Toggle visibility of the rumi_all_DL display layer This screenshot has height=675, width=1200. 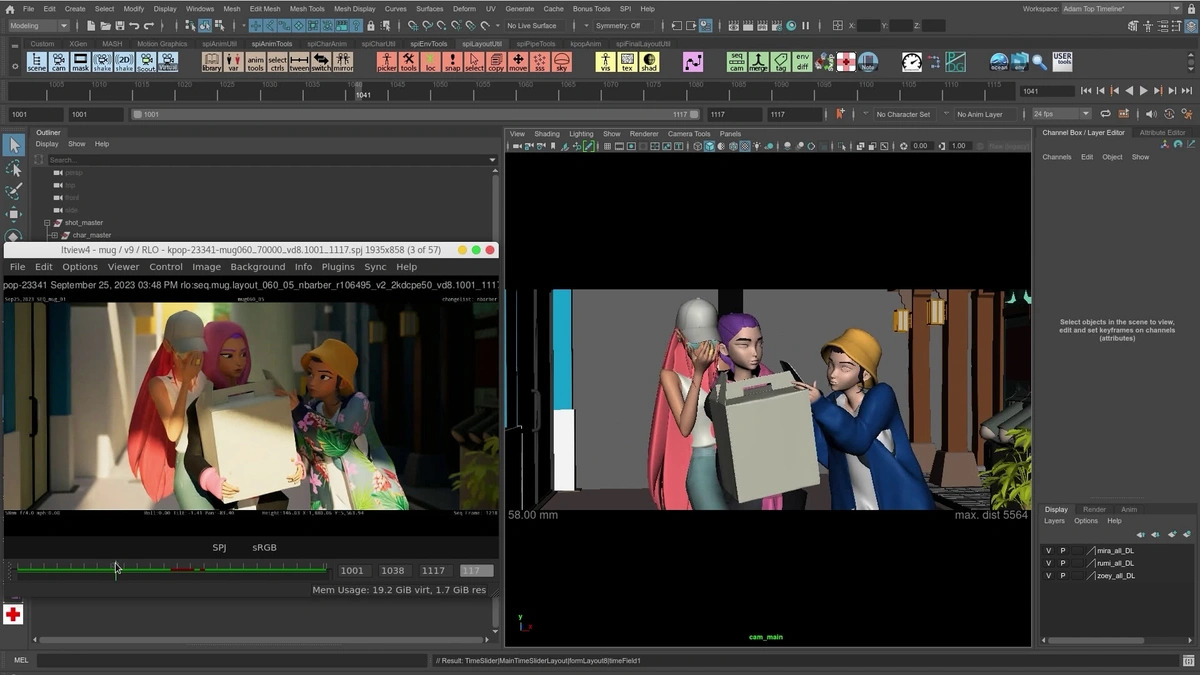click(x=1049, y=563)
